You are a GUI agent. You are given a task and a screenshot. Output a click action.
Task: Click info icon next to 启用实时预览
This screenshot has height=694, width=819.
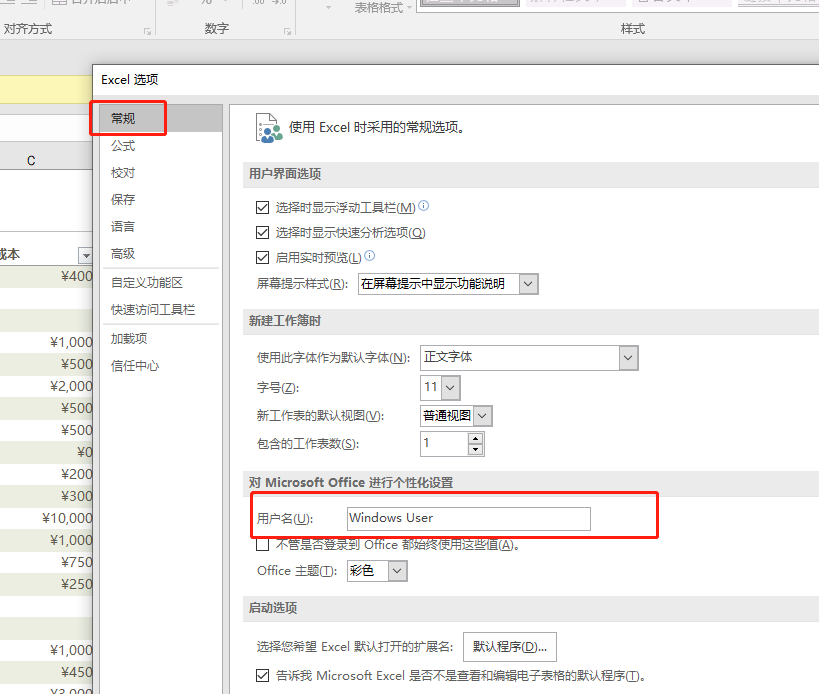click(370, 255)
